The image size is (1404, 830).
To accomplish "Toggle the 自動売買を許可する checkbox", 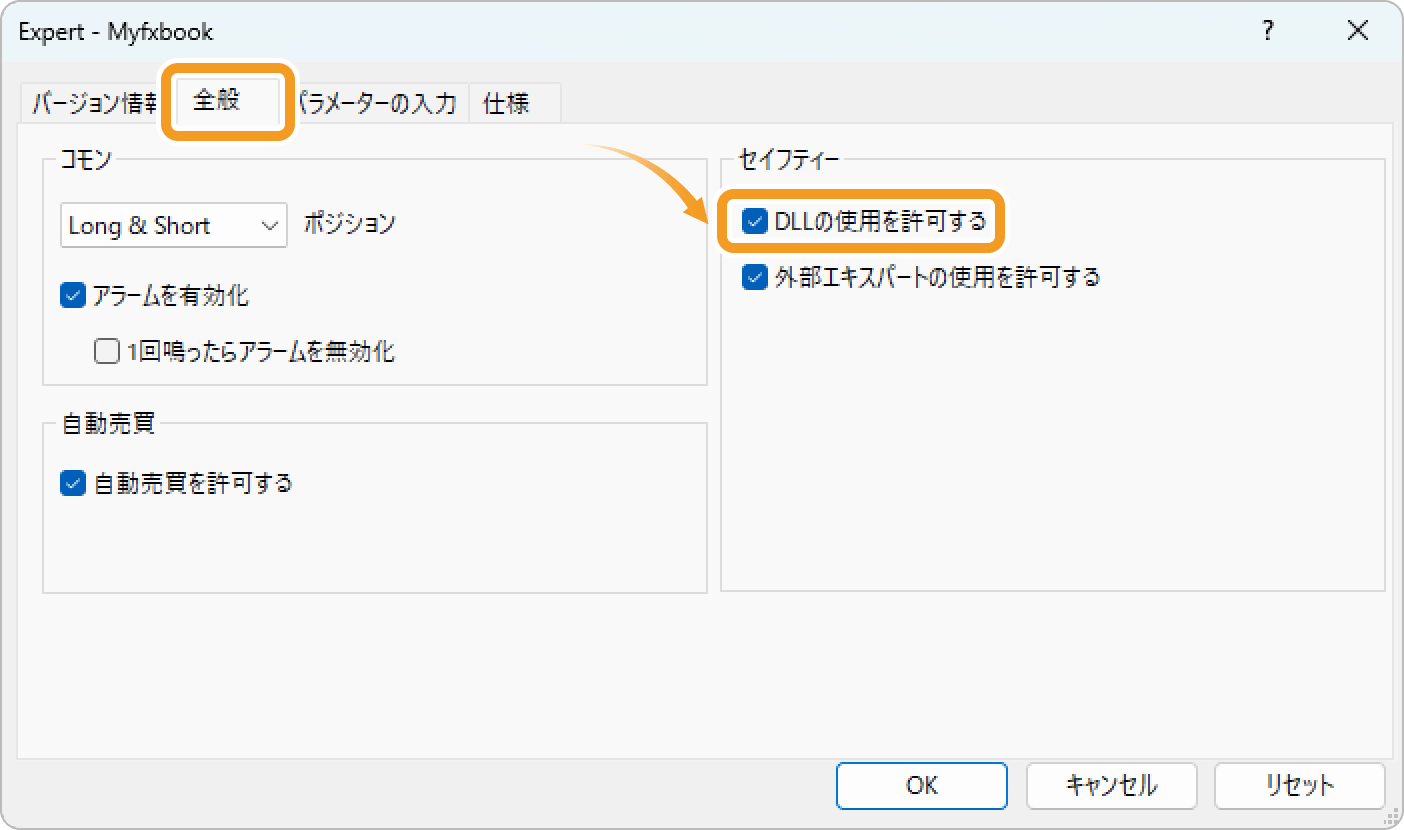I will coord(74,483).
